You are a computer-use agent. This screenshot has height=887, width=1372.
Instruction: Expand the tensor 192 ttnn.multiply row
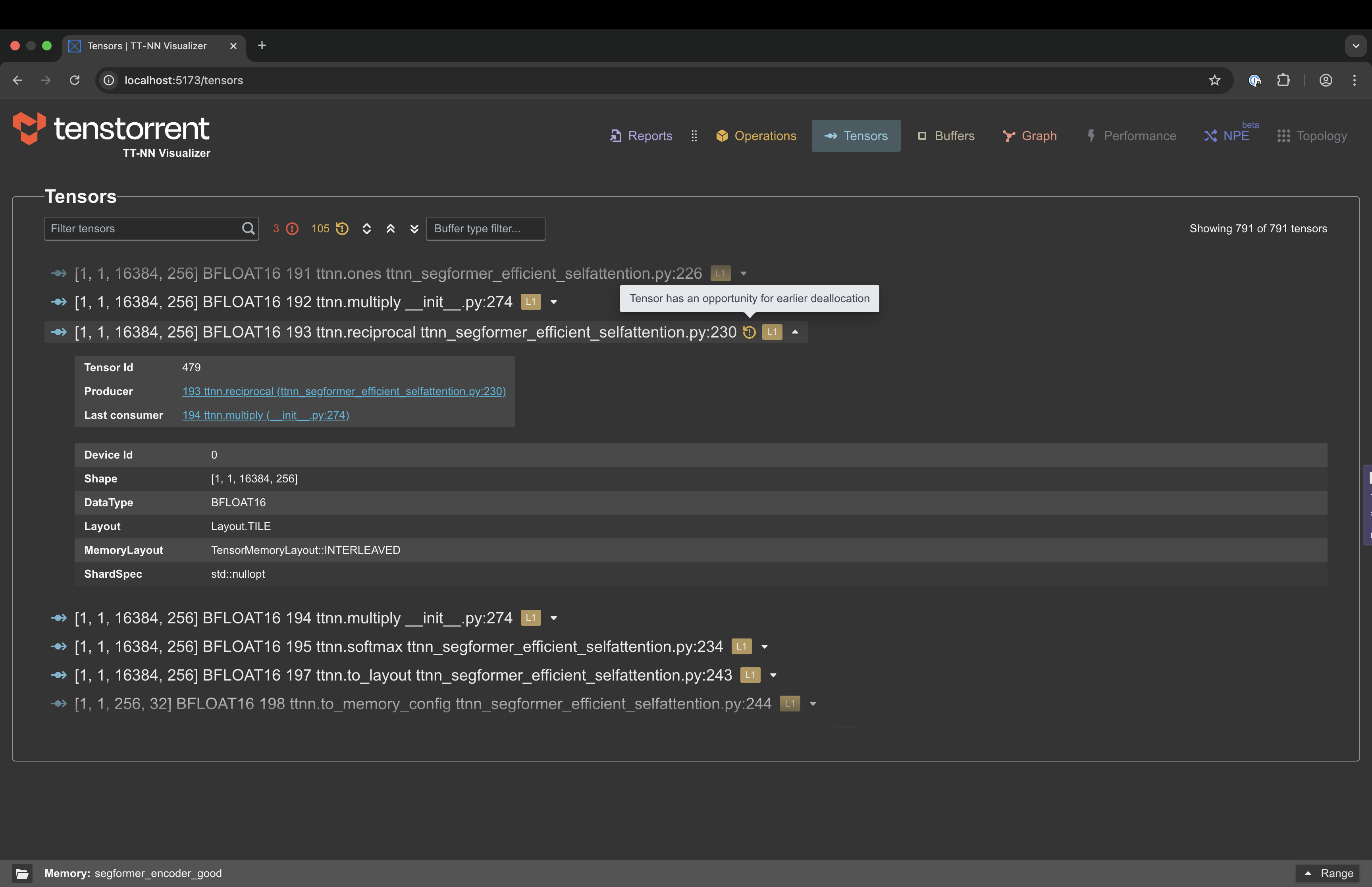pos(554,303)
